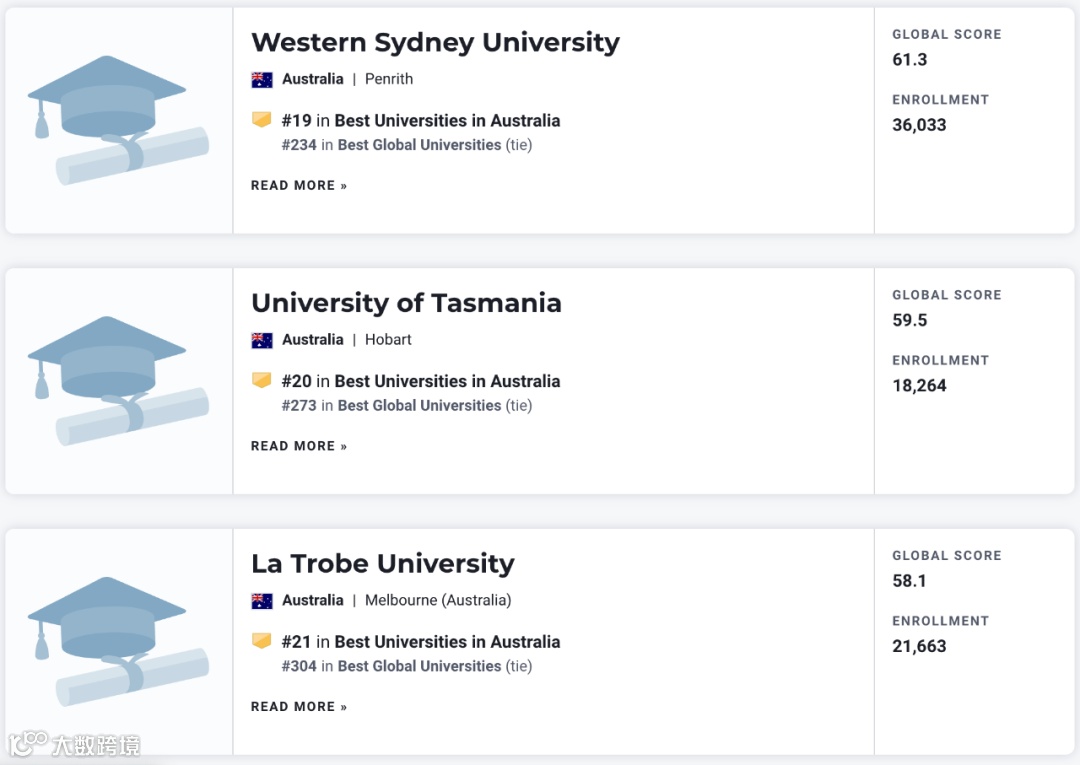Click yellow ranking badge beside #21
The height and width of the screenshot is (765, 1080).
(262, 641)
